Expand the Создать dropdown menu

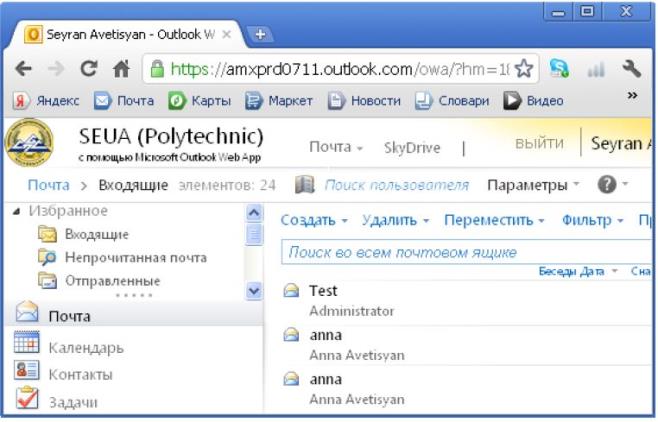click(314, 220)
